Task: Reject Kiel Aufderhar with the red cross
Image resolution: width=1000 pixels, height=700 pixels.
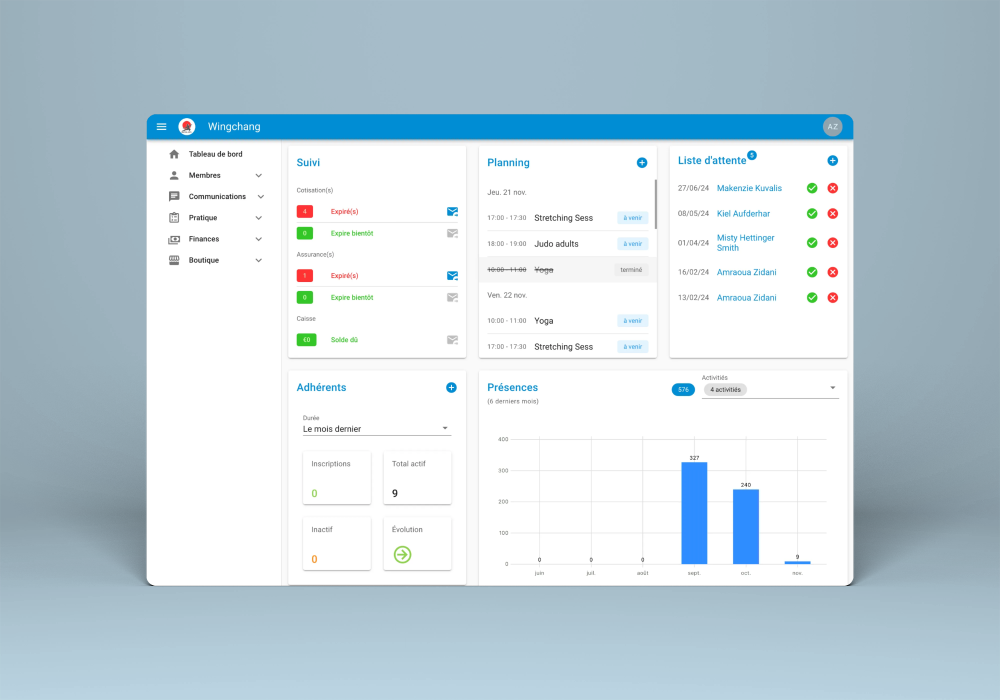Action: [832, 213]
